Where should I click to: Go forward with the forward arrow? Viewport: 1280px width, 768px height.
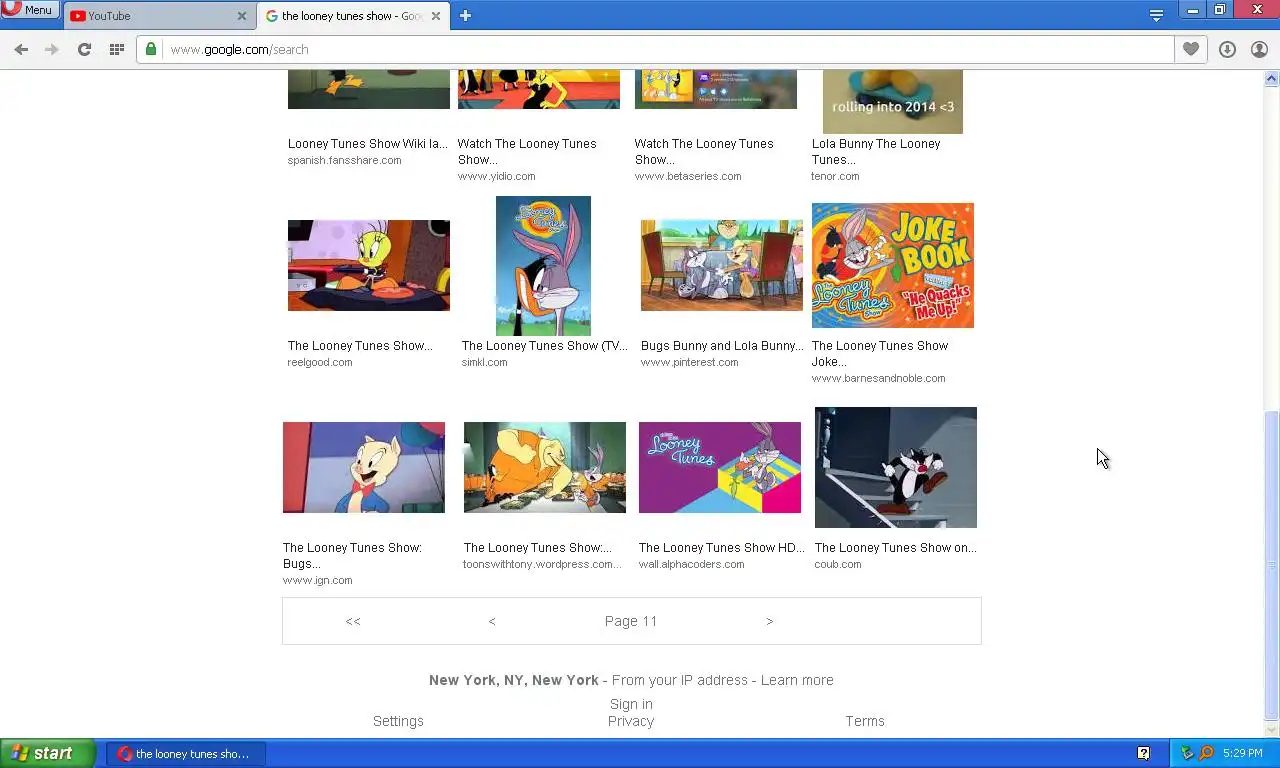(x=52, y=49)
